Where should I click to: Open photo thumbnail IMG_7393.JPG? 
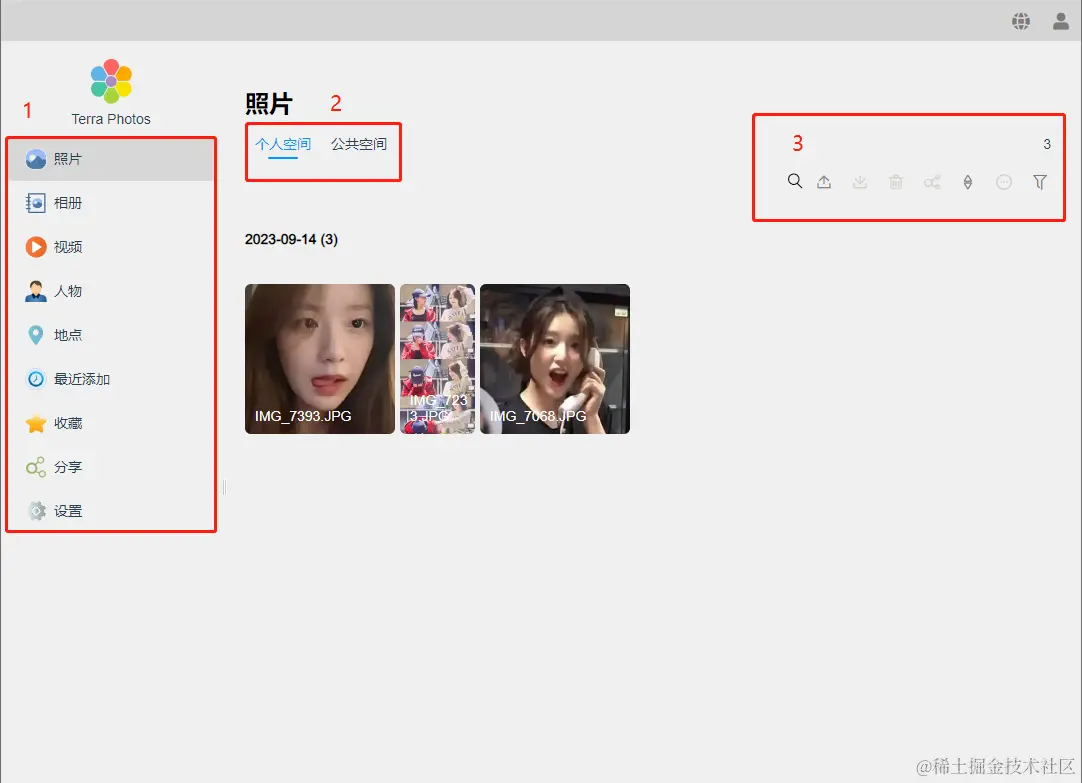point(319,359)
